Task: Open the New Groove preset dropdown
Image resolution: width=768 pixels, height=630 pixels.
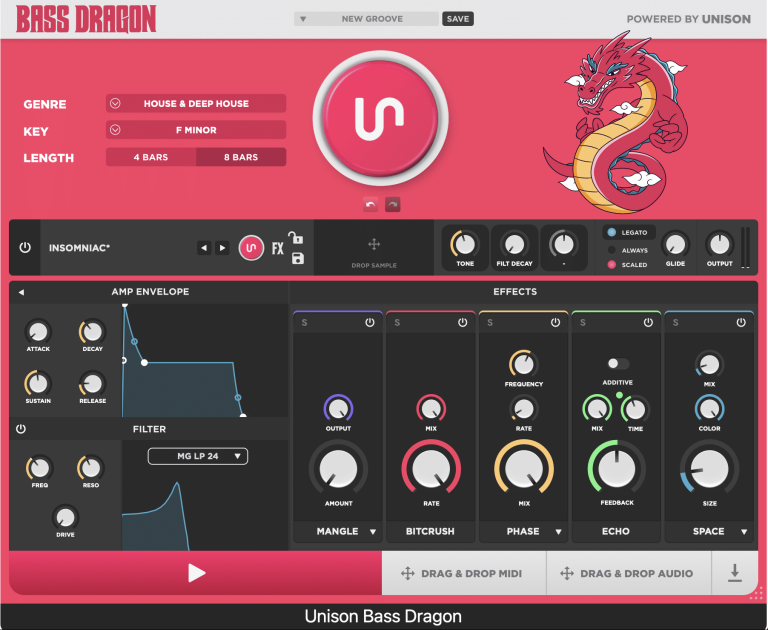Action: coord(366,19)
